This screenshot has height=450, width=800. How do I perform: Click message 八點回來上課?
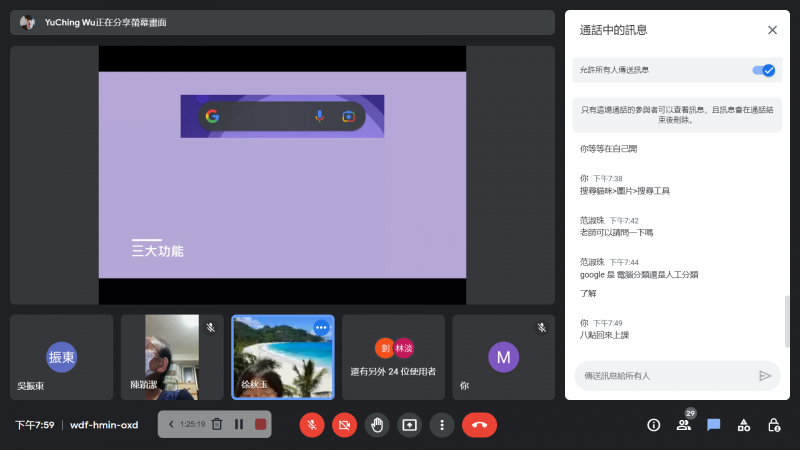[604, 335]
